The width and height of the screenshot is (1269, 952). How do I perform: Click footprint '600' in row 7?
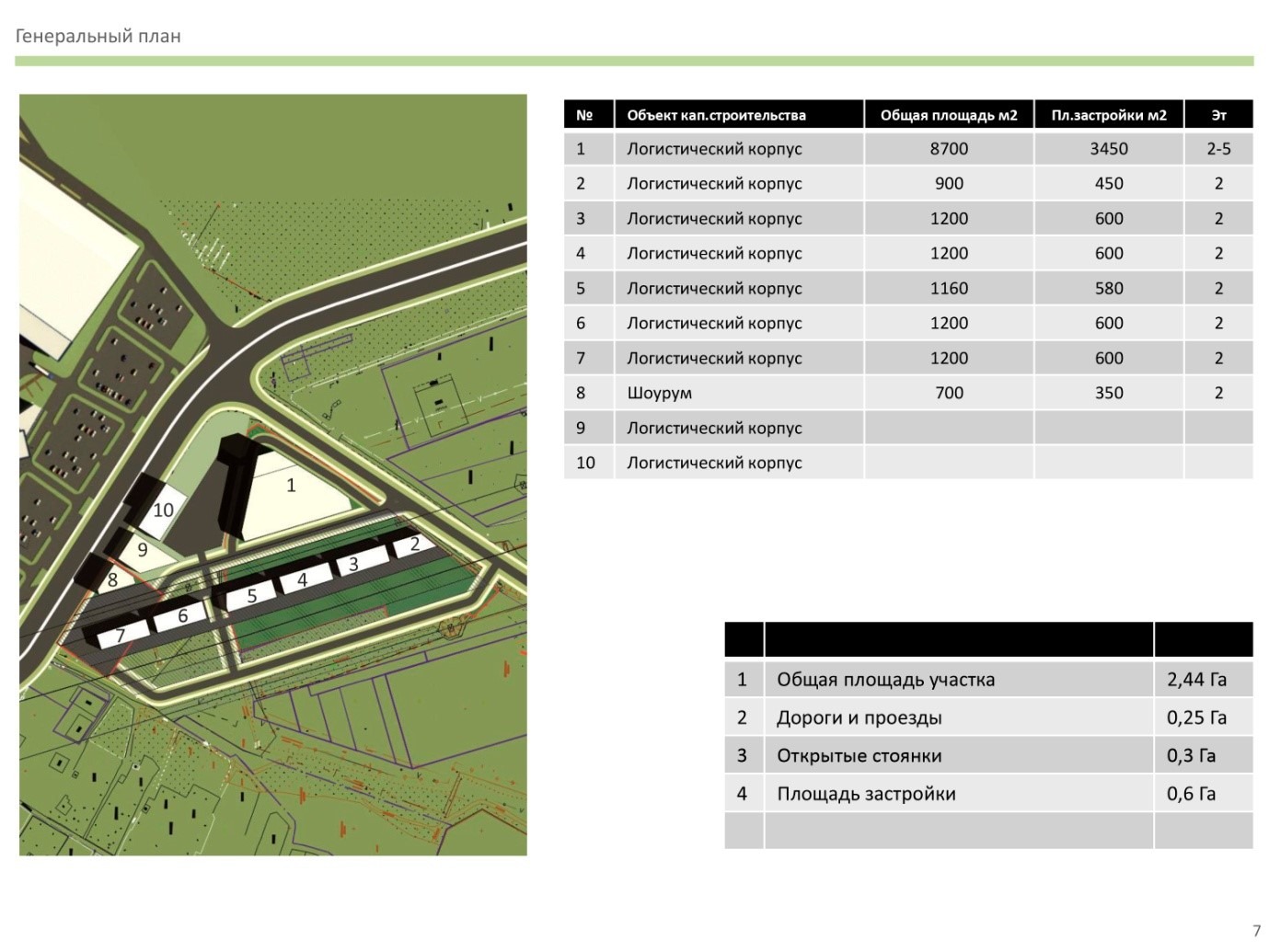pyautogui.click(x=1109, y=358)
